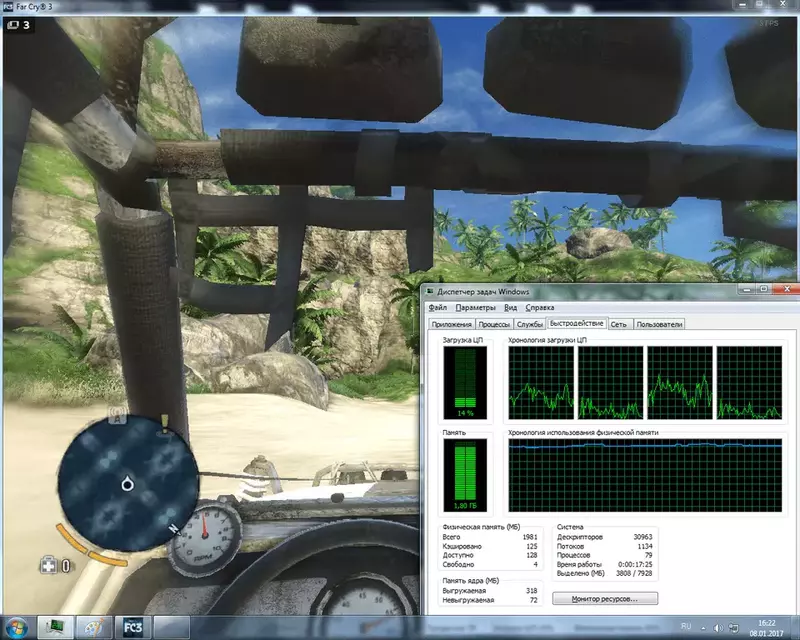Image resolution: width=800 pixels, height=640 pixels.
Task: Click the committed value 3808 / 7928
Action: point(634,573)
